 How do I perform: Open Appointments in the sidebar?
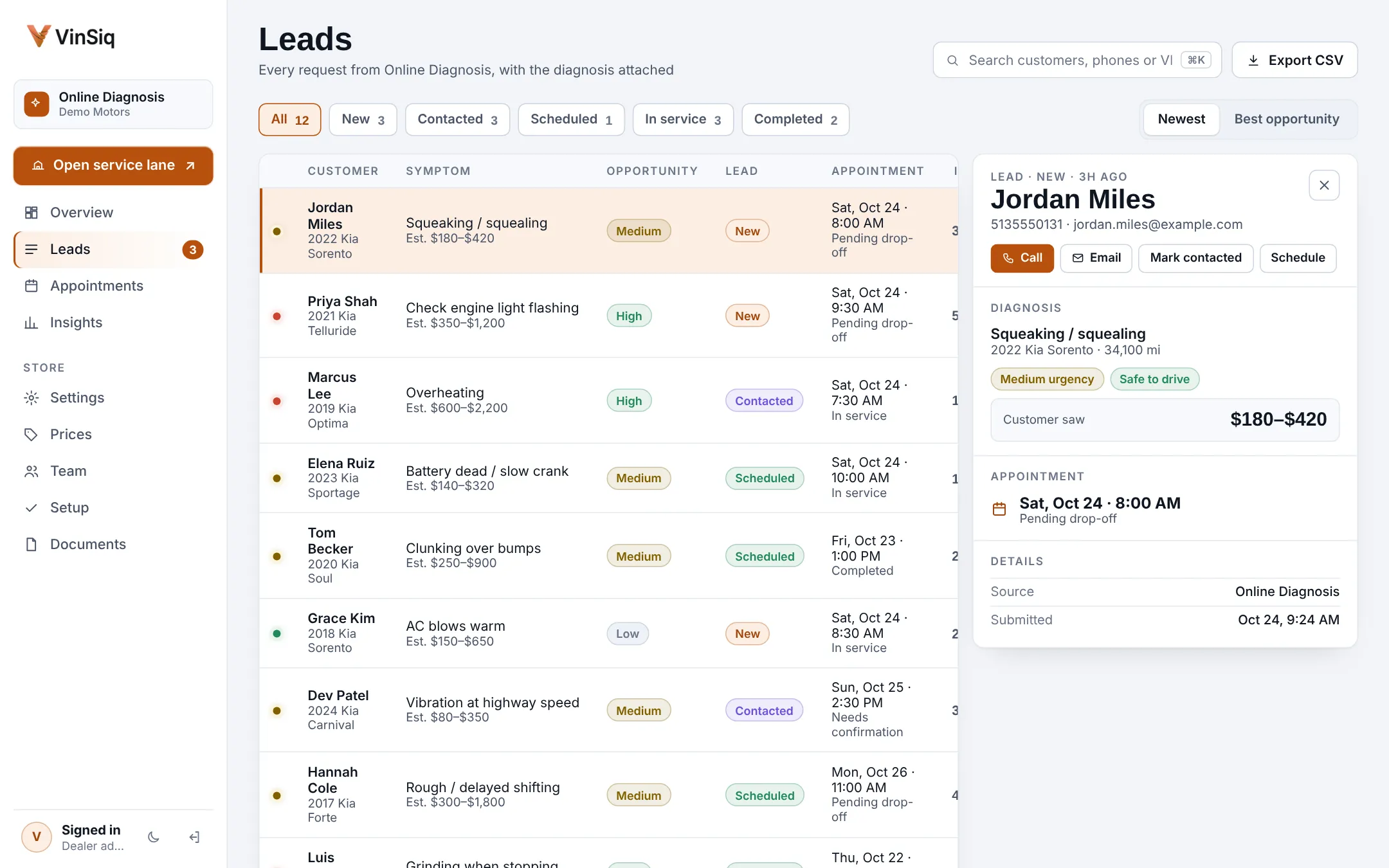pyautogui.click(x=113, y=285)
